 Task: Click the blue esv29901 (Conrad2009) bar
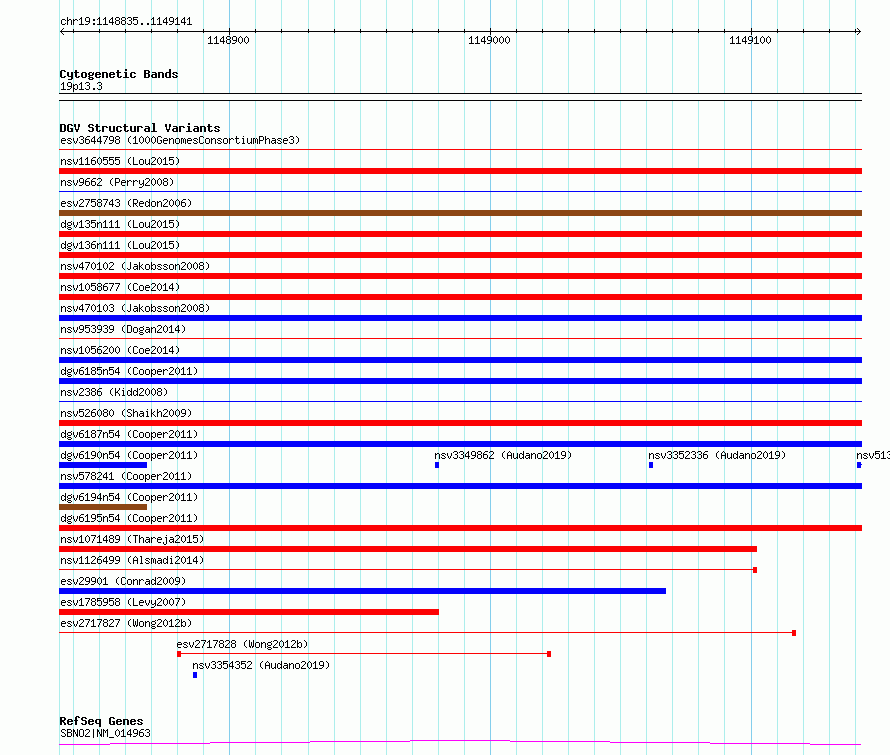pyautogui.click(x=362, y=591)
